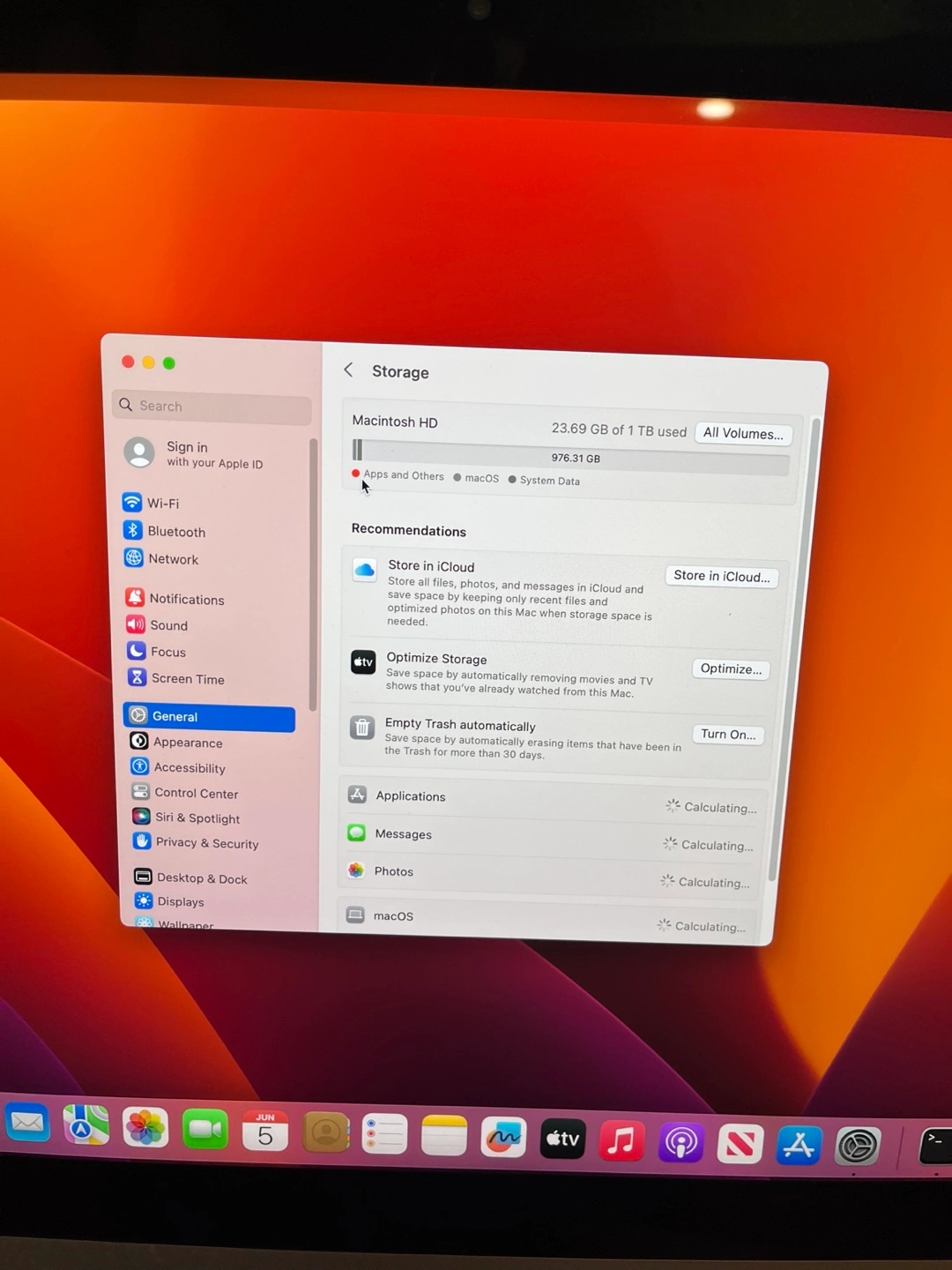Open Podcasts from the Dock
The image size is (952, 1270).
[681, 1143]
